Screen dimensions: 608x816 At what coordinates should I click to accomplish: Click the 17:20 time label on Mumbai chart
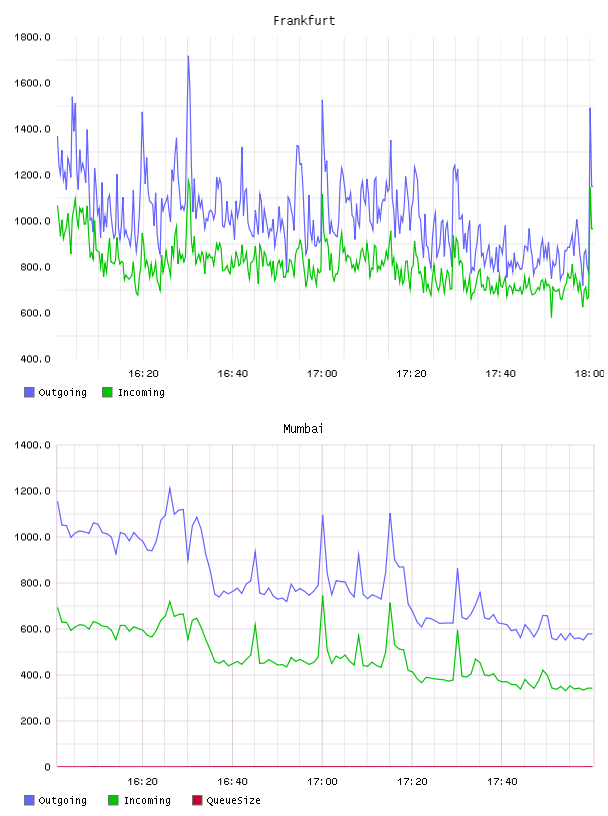click(412, 782)
